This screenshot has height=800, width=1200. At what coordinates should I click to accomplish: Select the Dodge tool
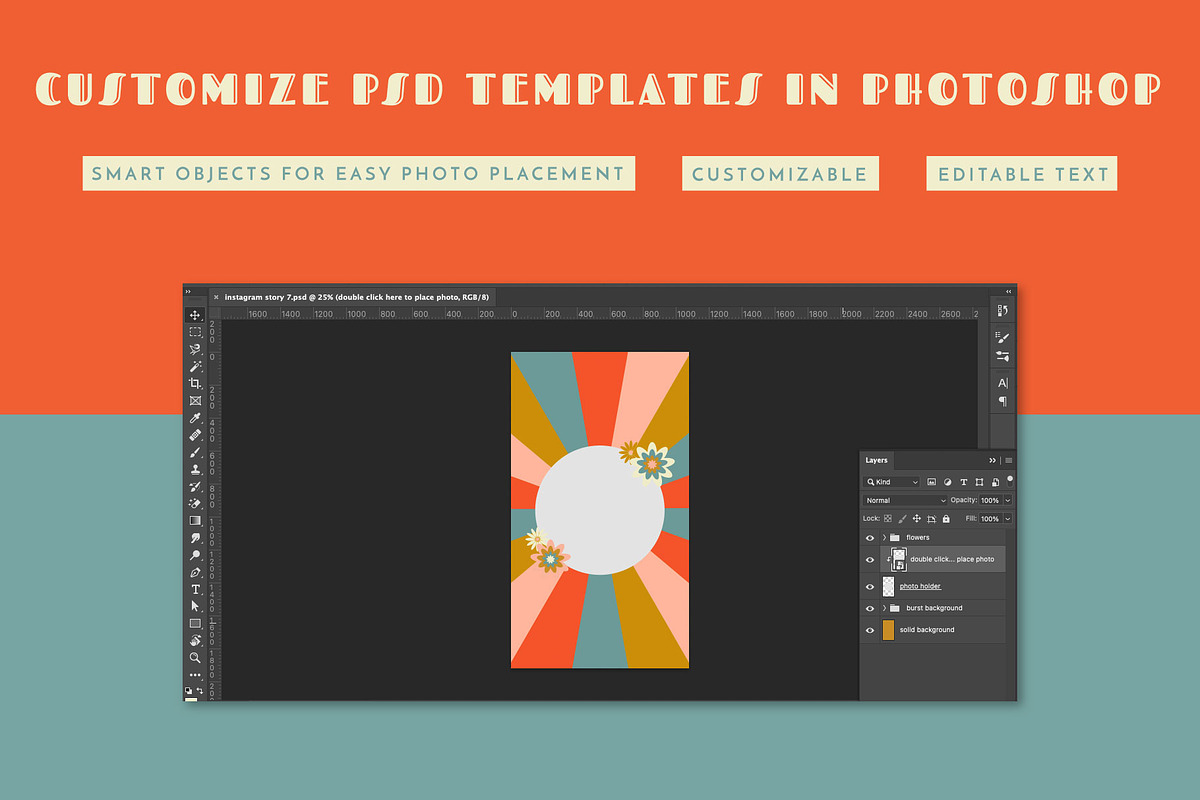coord(195,554)
